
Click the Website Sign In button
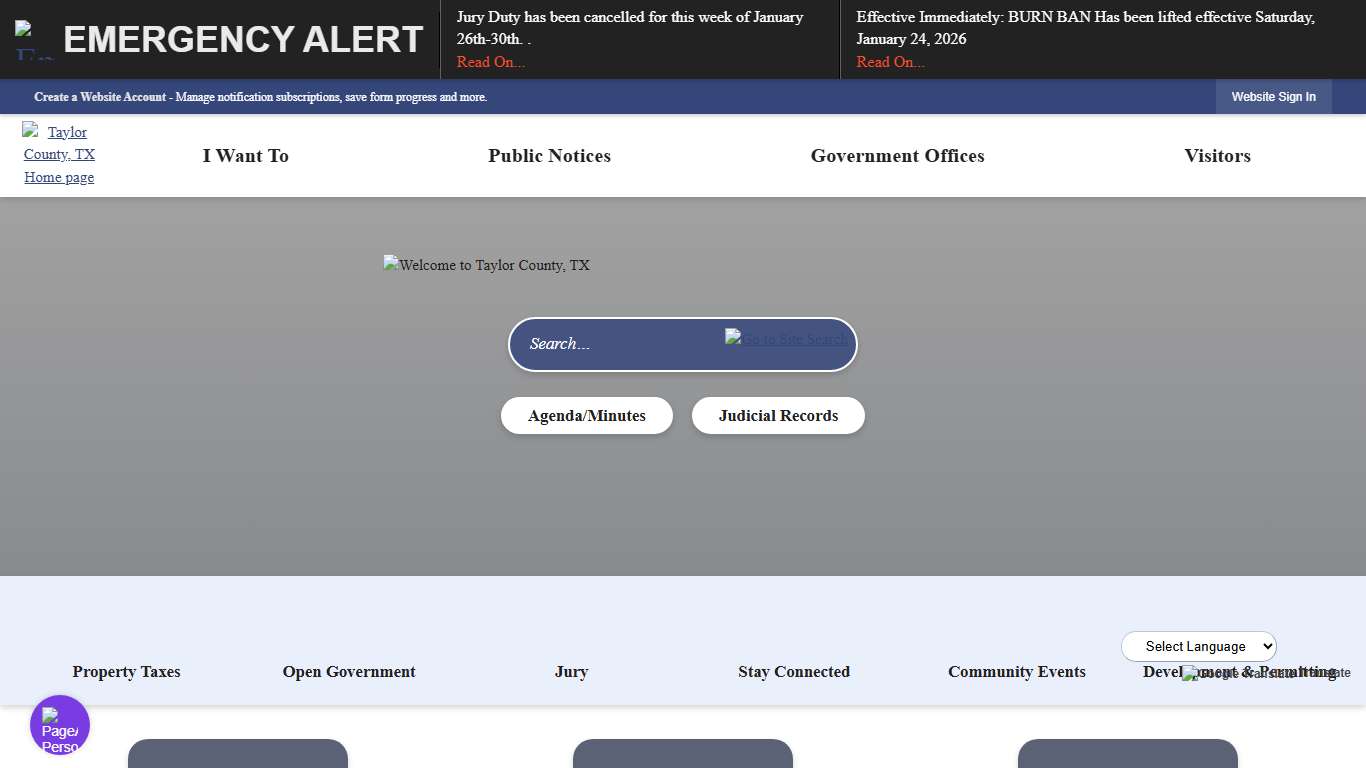[1273, 97]
